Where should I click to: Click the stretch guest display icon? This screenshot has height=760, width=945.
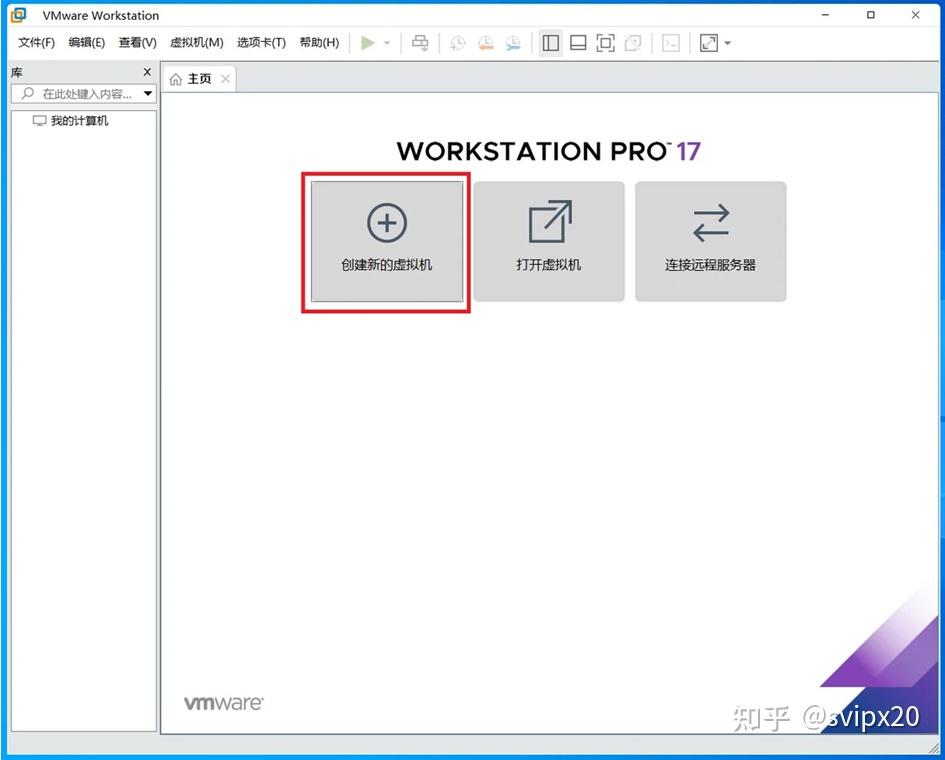click(709, 43)
